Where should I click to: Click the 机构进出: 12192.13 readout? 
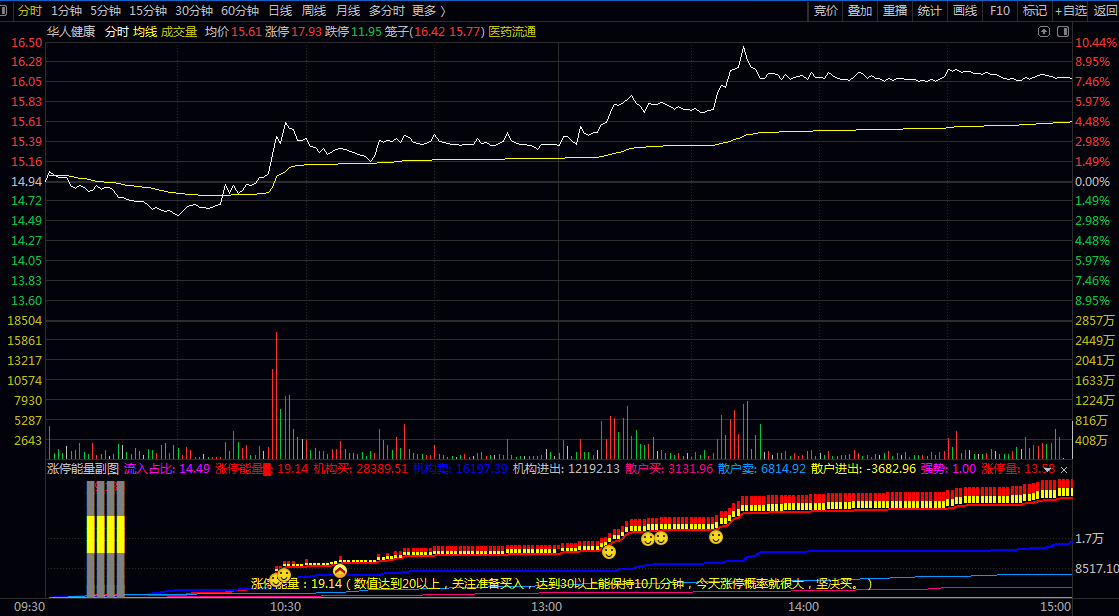tap(566, 469)
